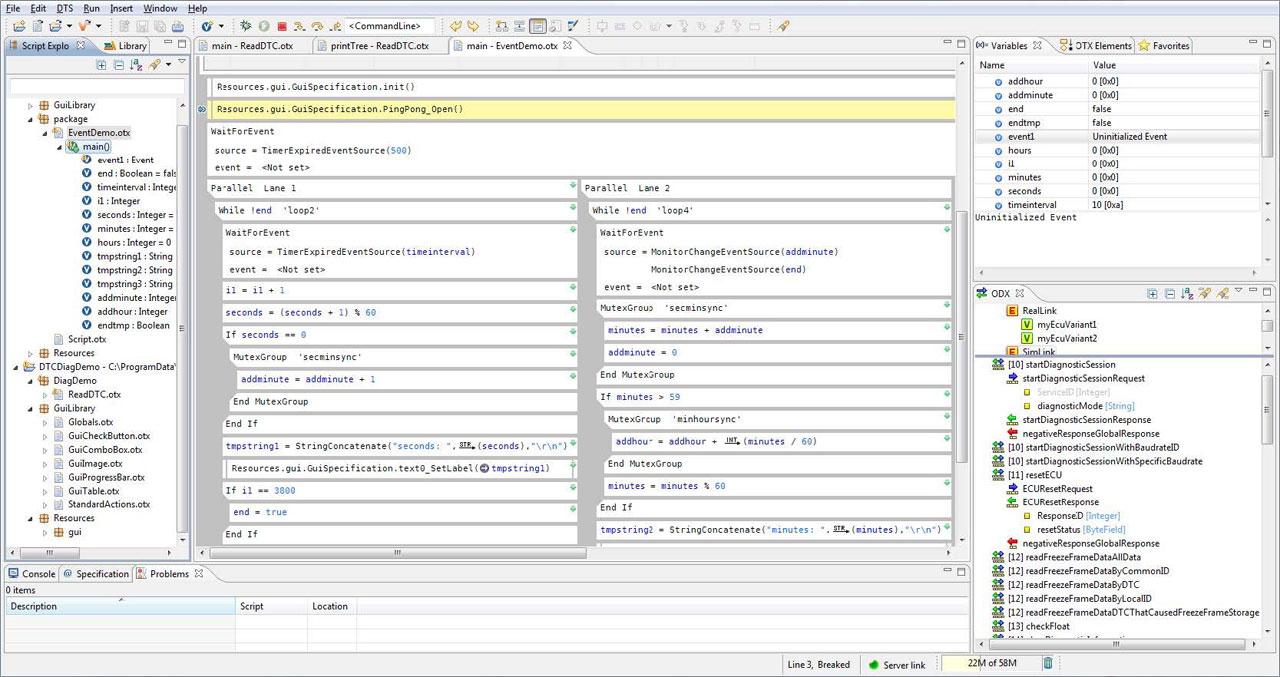Click the Description column header in Problems
This screenshot has height=677, width=1280.
120,606
